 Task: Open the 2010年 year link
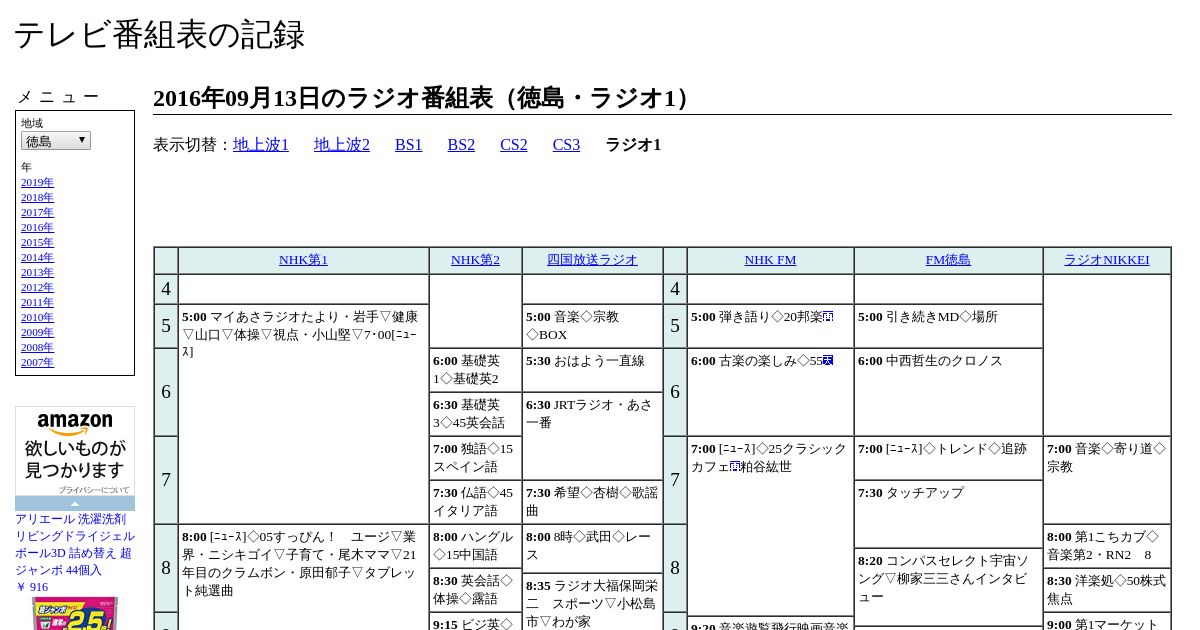tap(37, 317)
